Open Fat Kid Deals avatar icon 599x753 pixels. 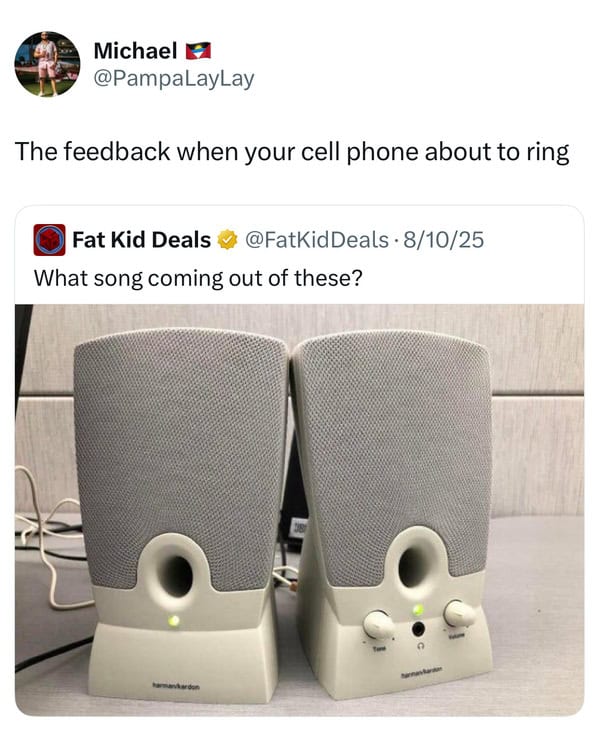(x=49, y=240)
